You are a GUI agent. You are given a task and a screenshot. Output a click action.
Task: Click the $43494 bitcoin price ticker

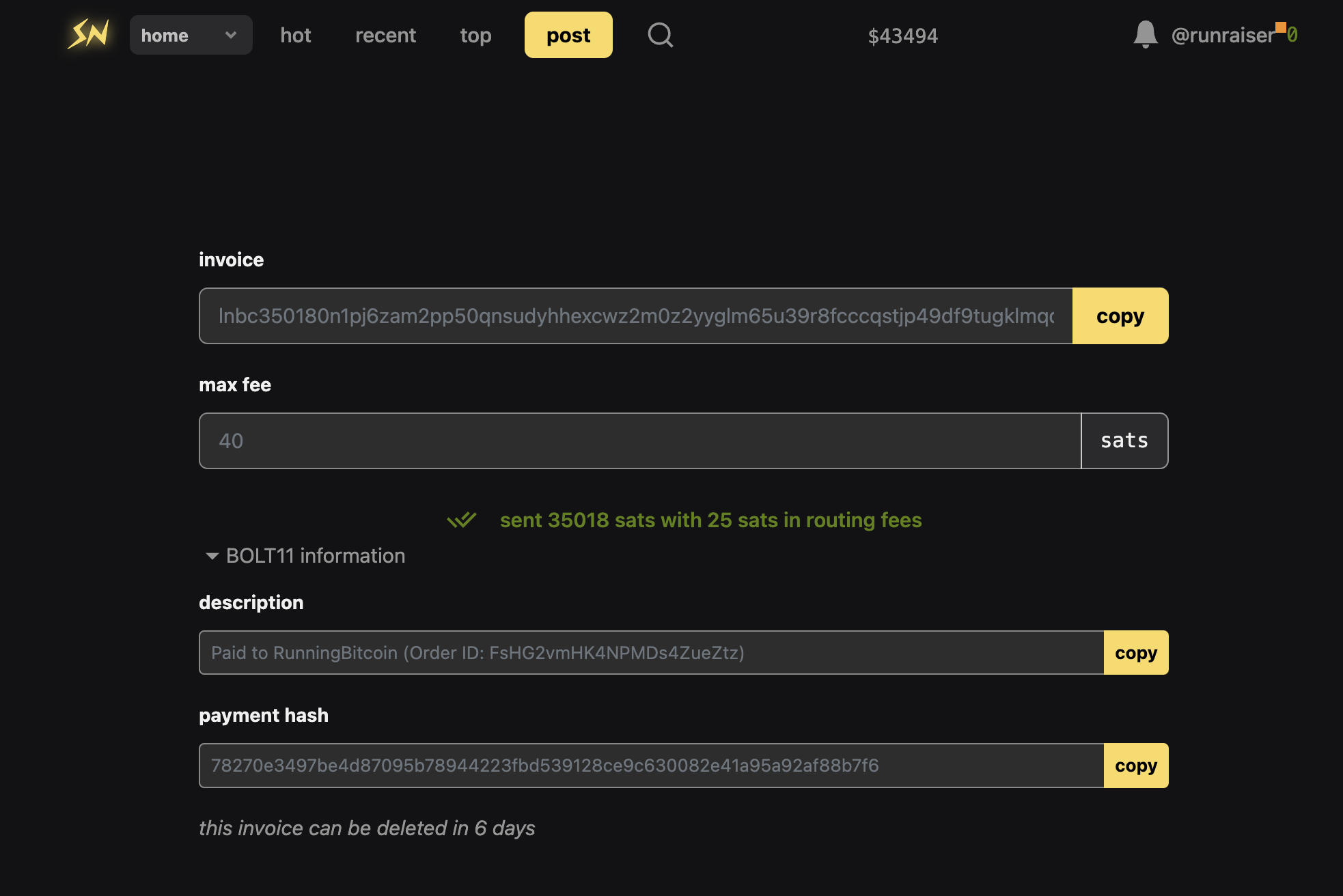pyautogui.click(x=902, y=36)
